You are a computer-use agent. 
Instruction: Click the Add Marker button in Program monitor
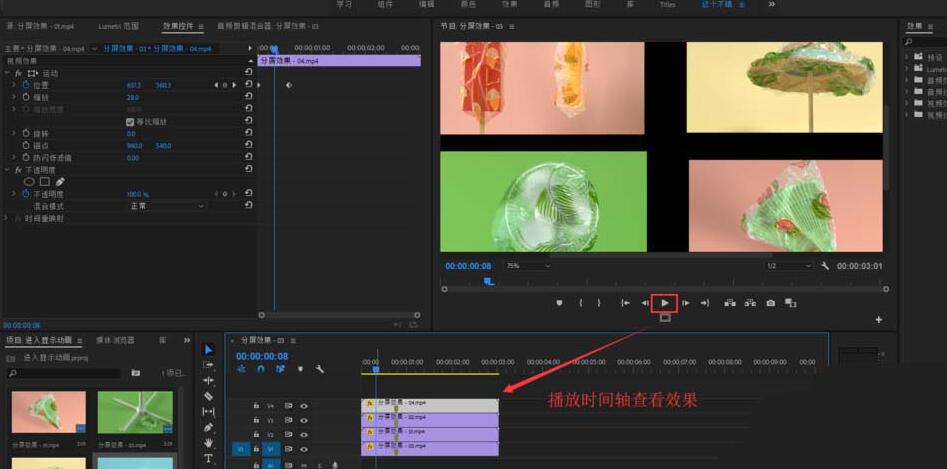559,303
